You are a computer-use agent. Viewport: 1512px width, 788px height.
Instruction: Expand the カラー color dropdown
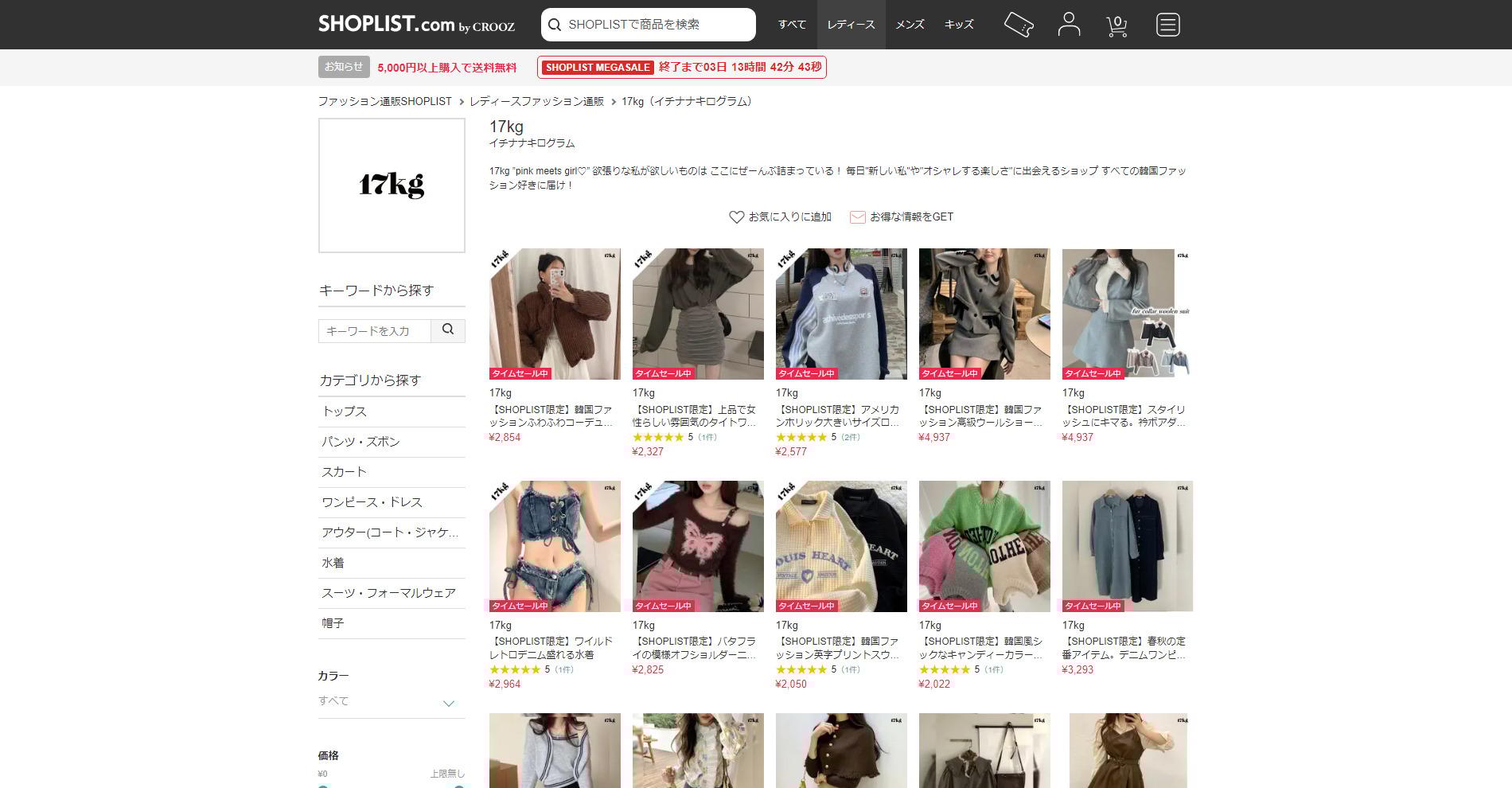[x=448, y=702]
